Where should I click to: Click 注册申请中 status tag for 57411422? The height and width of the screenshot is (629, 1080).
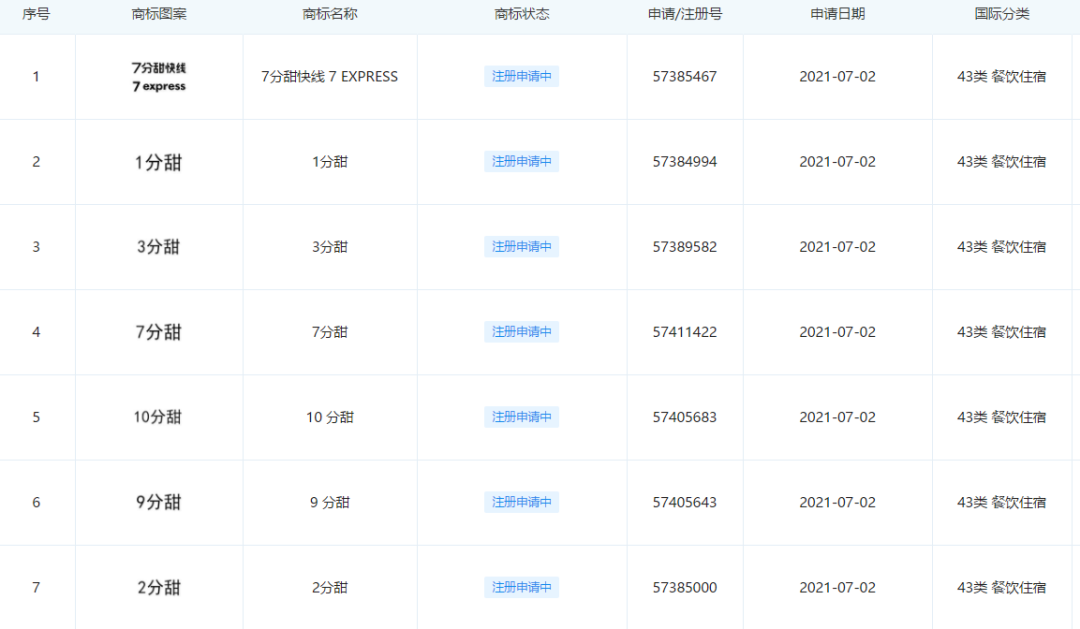click(x=521, y=332)
